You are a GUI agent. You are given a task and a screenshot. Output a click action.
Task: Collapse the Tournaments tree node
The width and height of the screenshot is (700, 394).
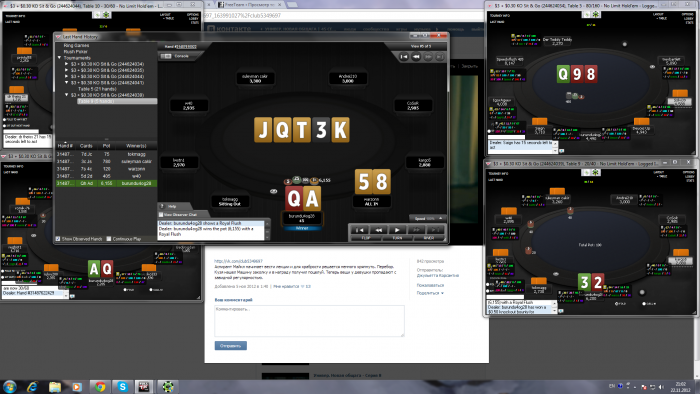click(59, 58)
